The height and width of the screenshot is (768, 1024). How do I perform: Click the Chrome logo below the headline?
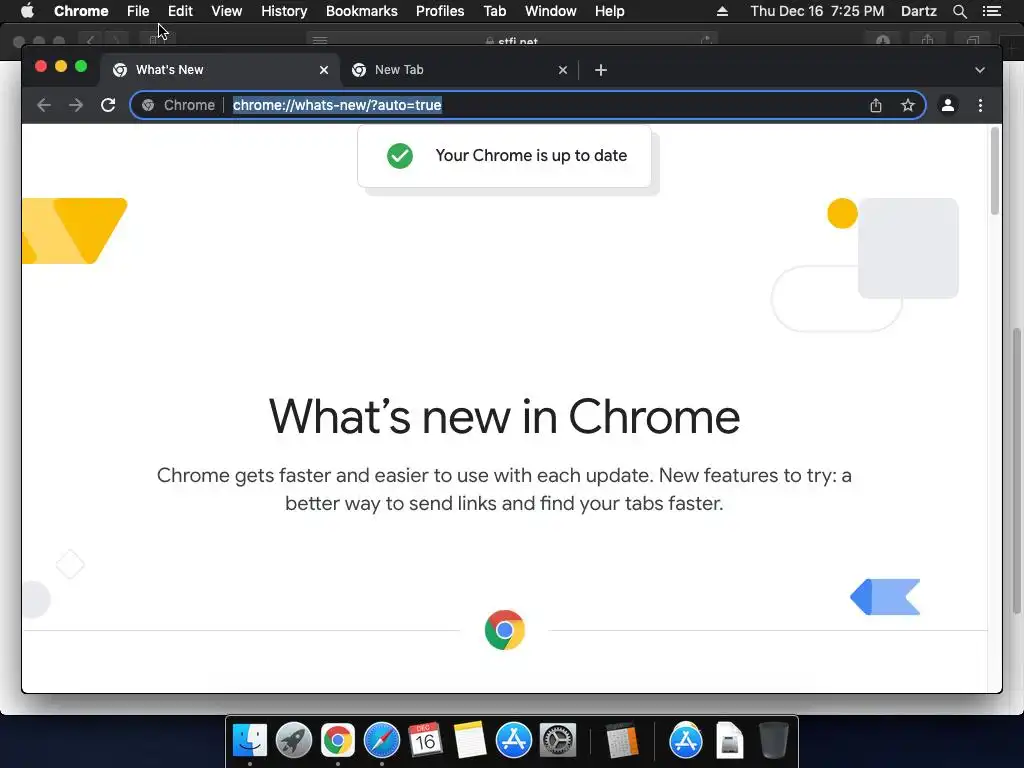pyautogui.click(x=505, y=630)
